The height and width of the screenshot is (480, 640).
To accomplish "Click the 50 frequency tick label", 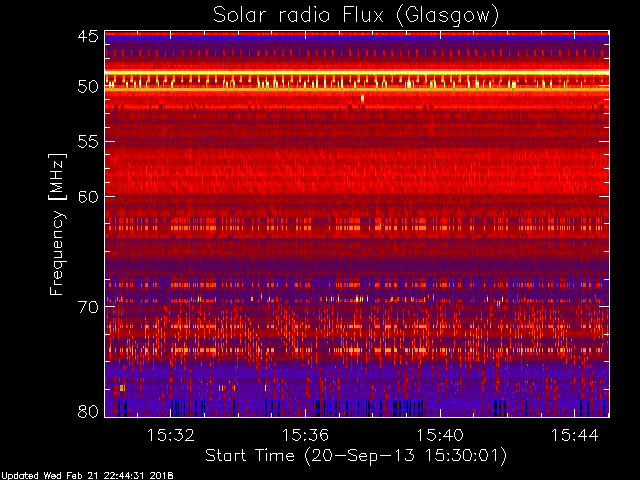I will pos(88,87).
